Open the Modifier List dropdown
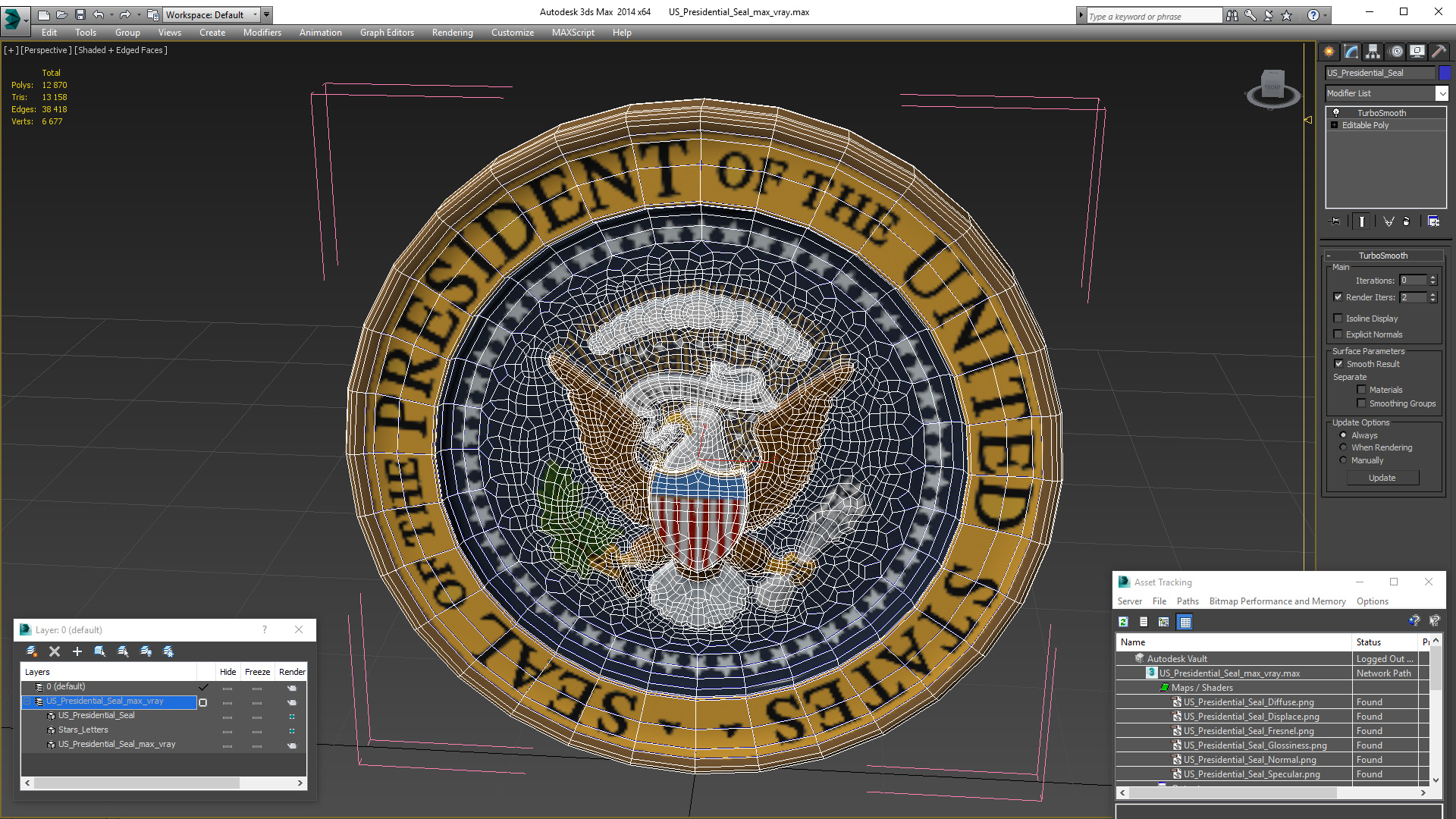 coord(1442,93)
